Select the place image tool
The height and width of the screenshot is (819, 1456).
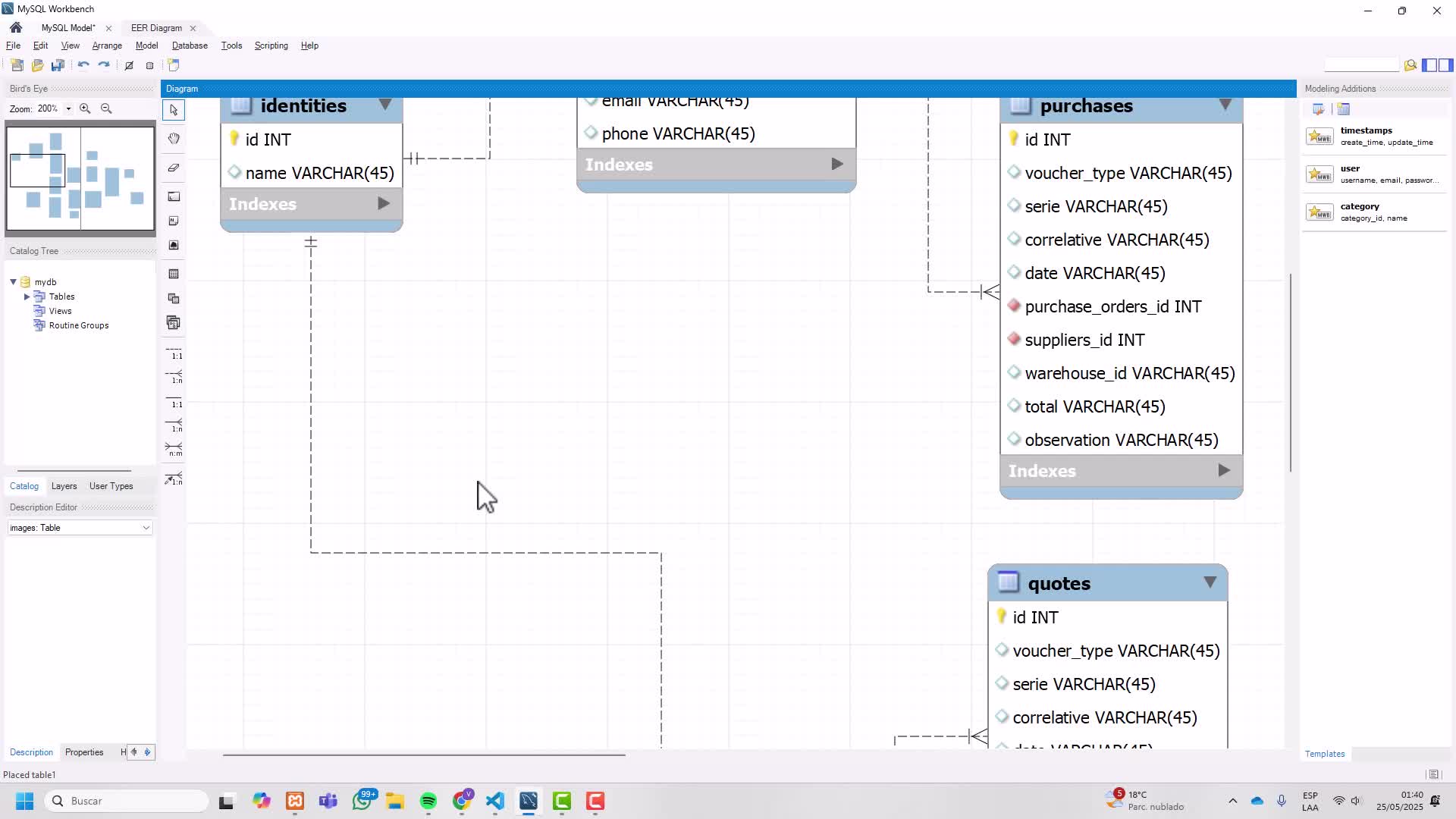(174, 245)
